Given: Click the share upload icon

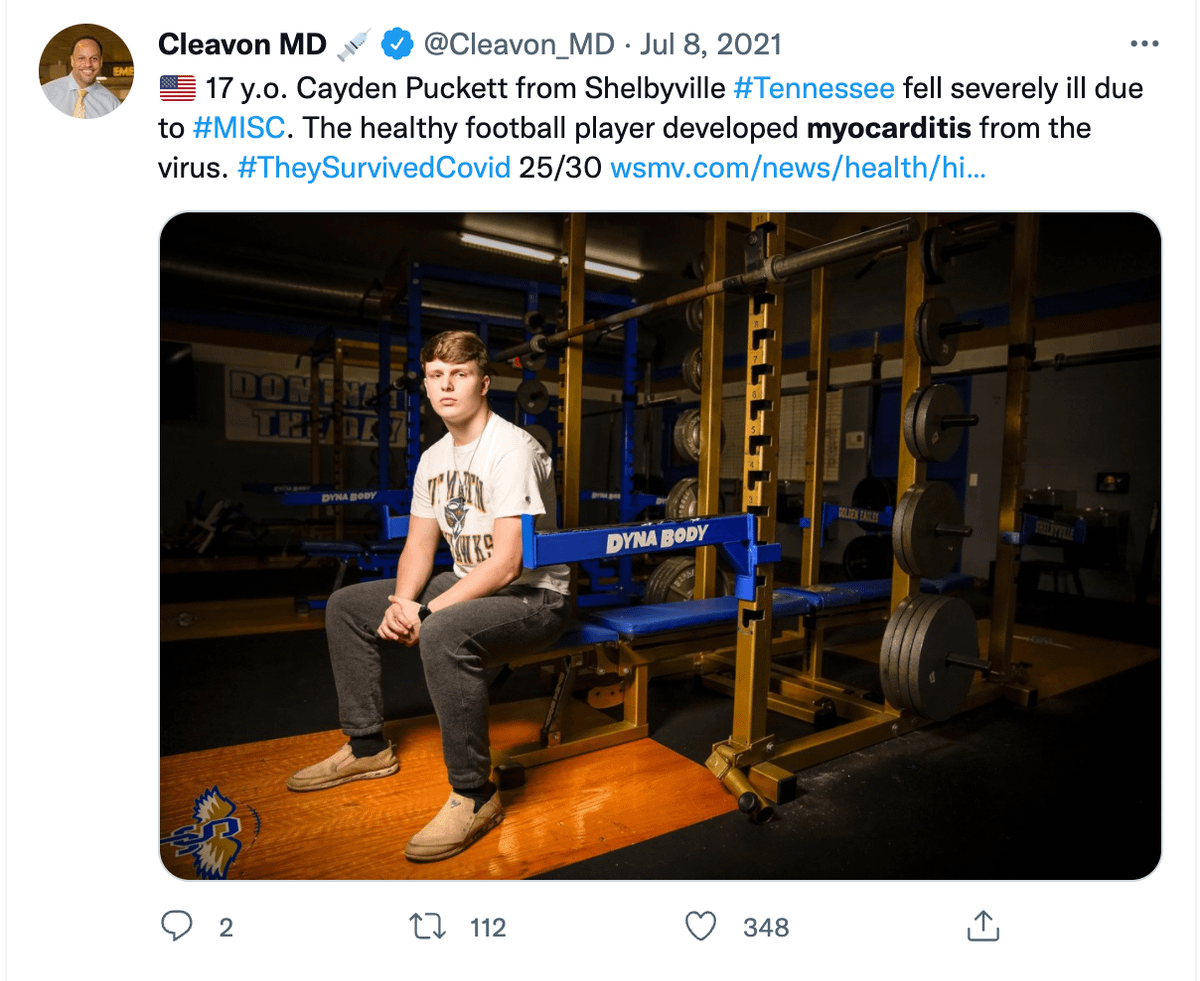Looking at the screenshot, I should (x=983, y=926).
